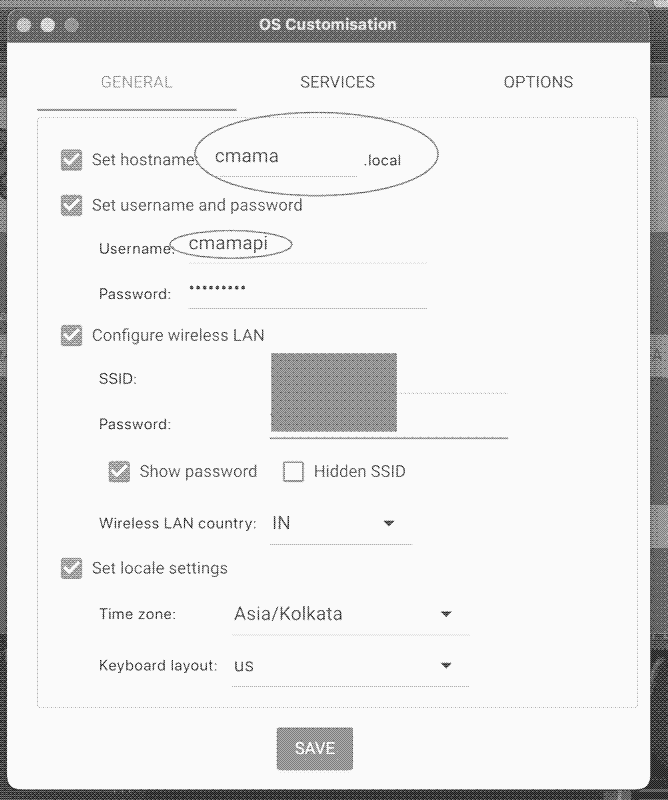Toggle Set username and password checkbox
Screen dimensions: 668x800
click(x=71, y=205)
